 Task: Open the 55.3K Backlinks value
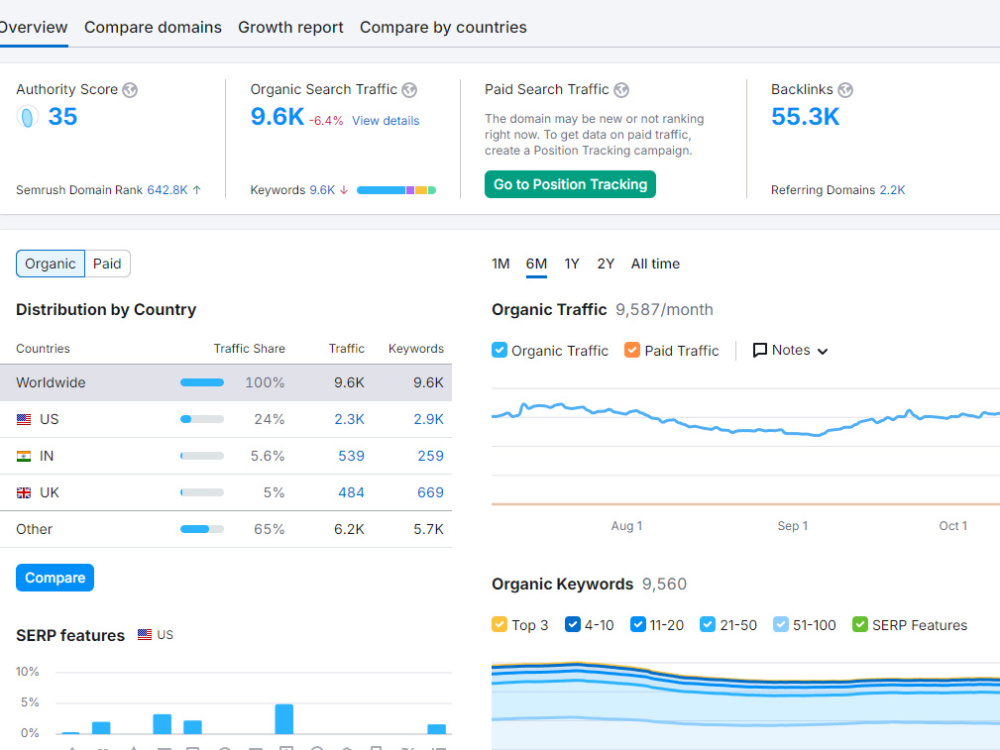pyautogui.click(x=805, y=117)
